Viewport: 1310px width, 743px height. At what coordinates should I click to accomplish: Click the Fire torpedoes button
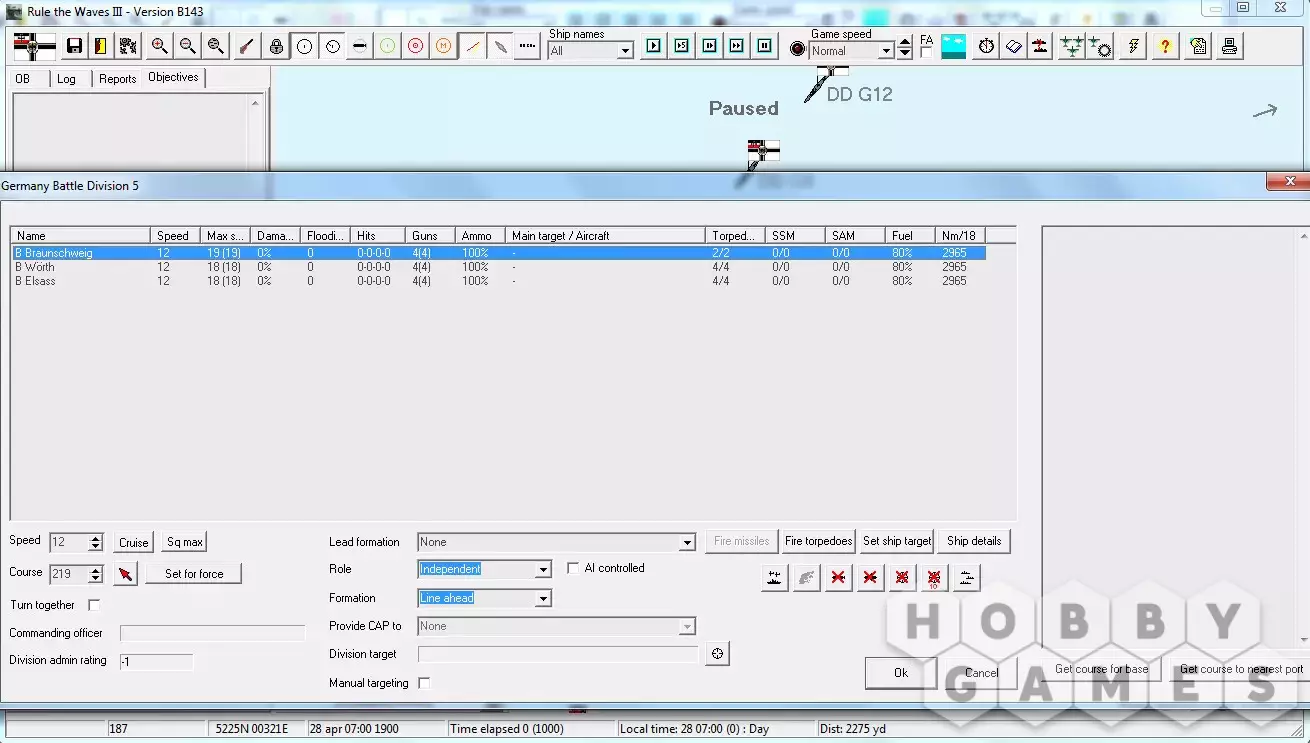(818, 541)
